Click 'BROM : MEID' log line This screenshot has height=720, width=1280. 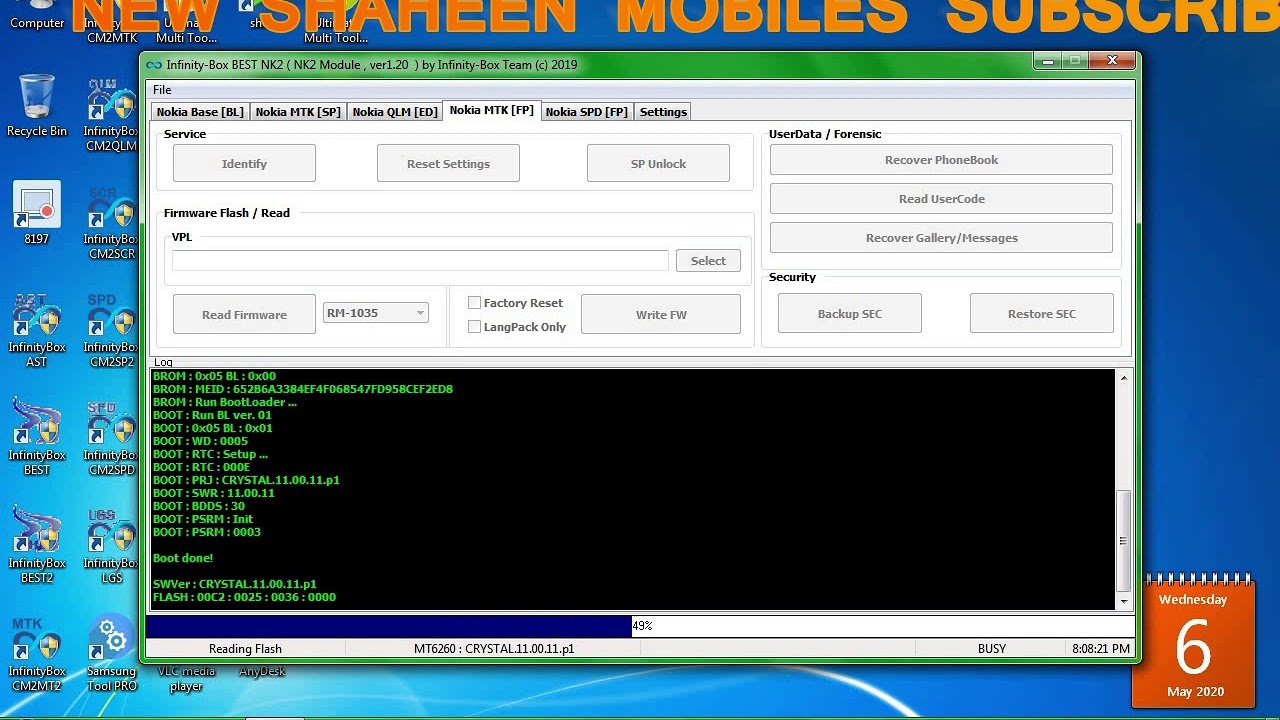pos(302,389)
